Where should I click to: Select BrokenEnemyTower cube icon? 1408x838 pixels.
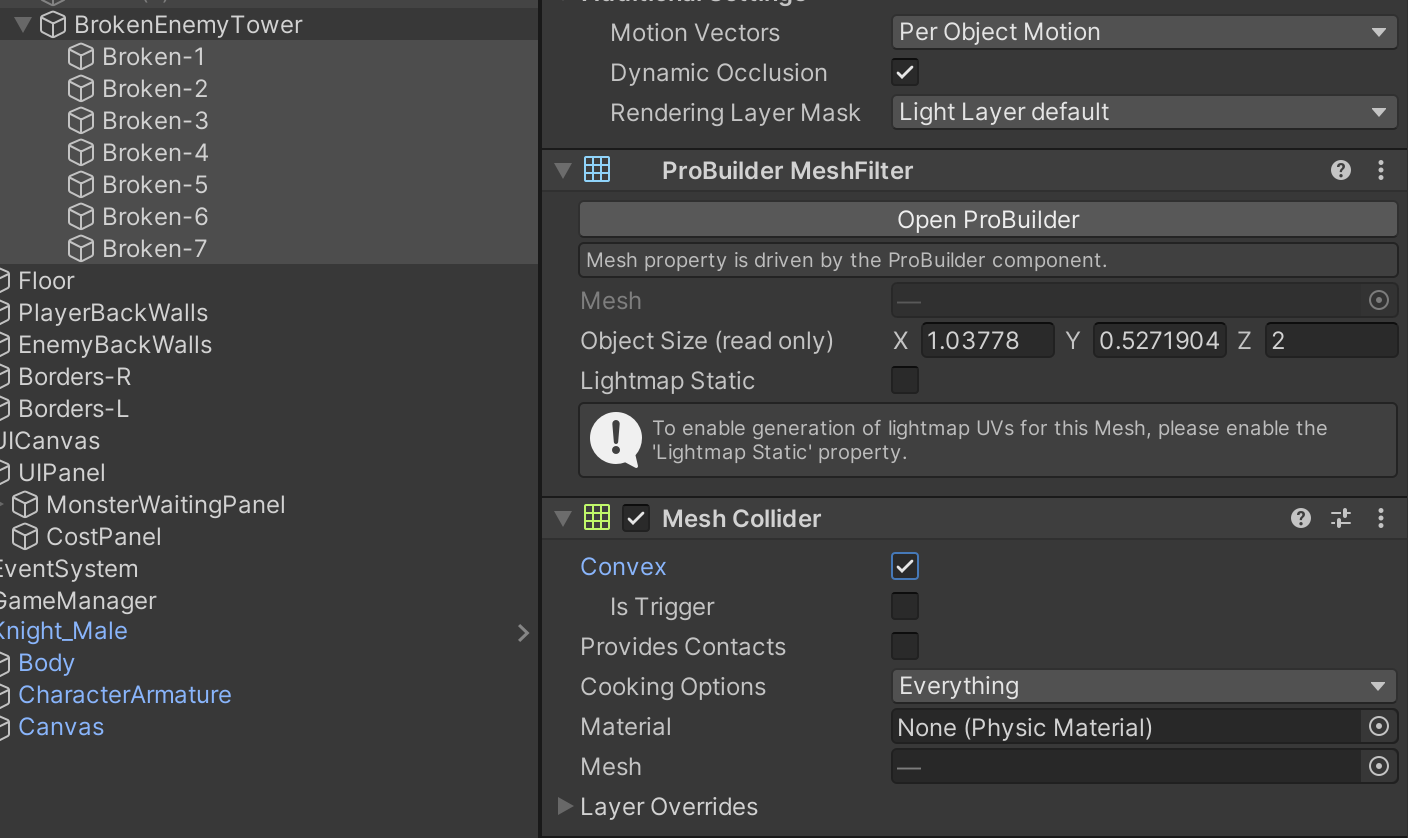point(53,24)
